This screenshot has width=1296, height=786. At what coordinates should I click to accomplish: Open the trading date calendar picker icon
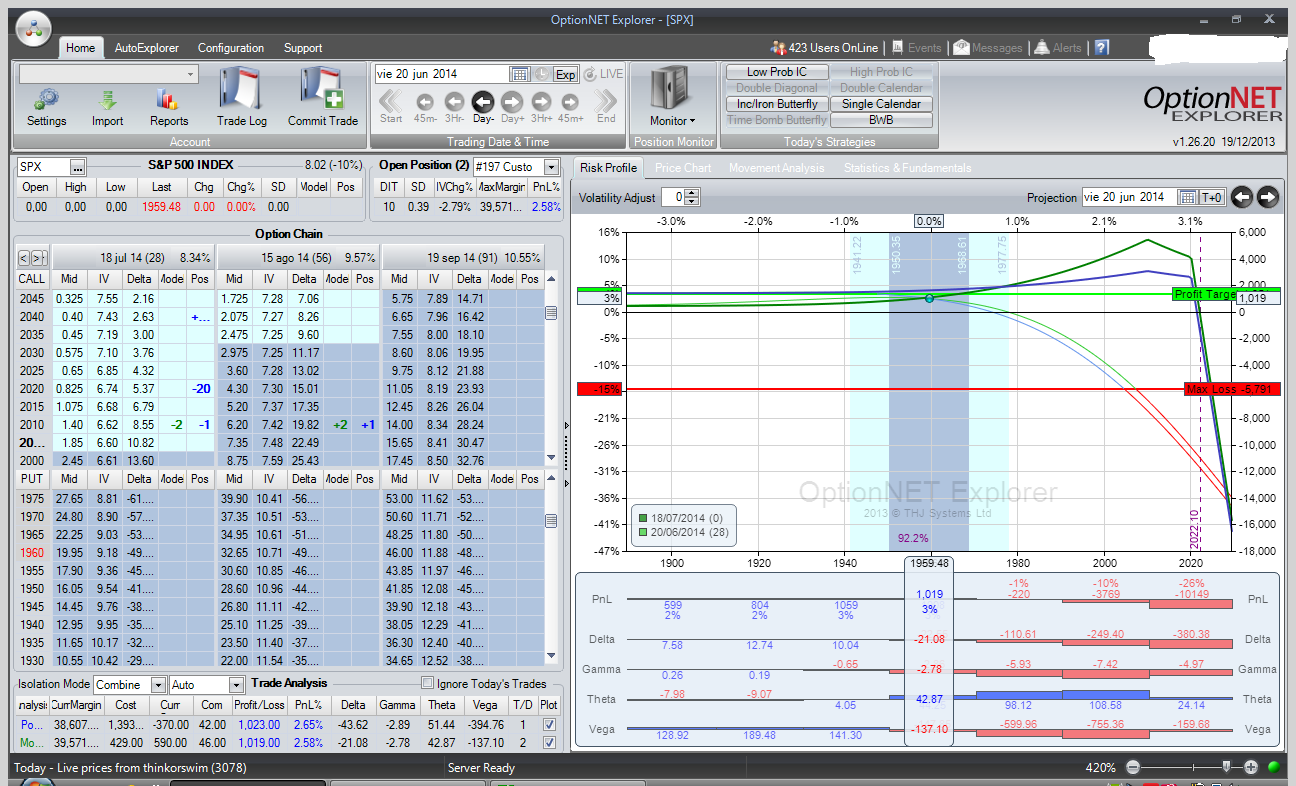(x=519, y=74)
